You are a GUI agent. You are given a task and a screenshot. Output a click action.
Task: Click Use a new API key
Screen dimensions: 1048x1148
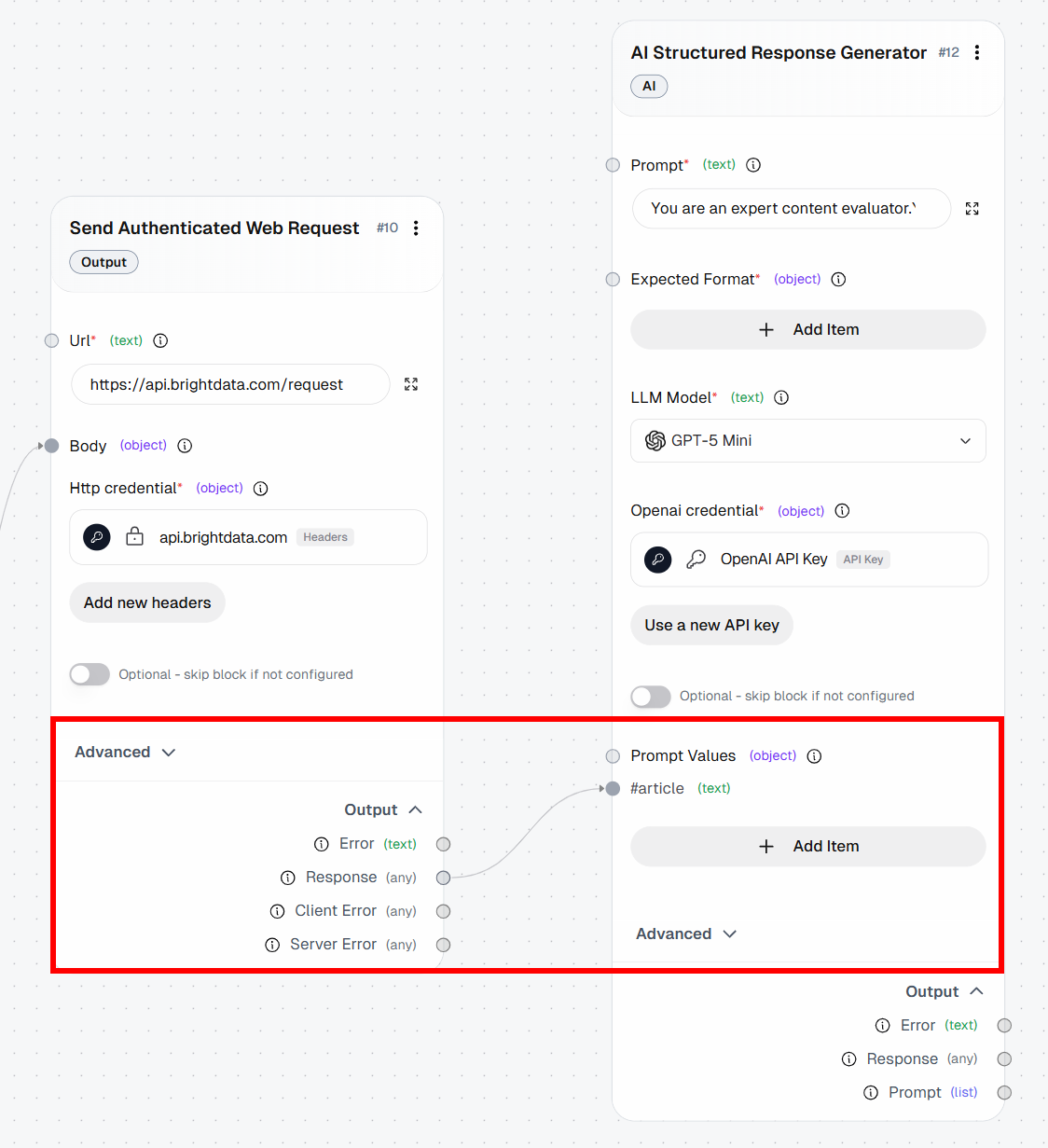[711, 626]
